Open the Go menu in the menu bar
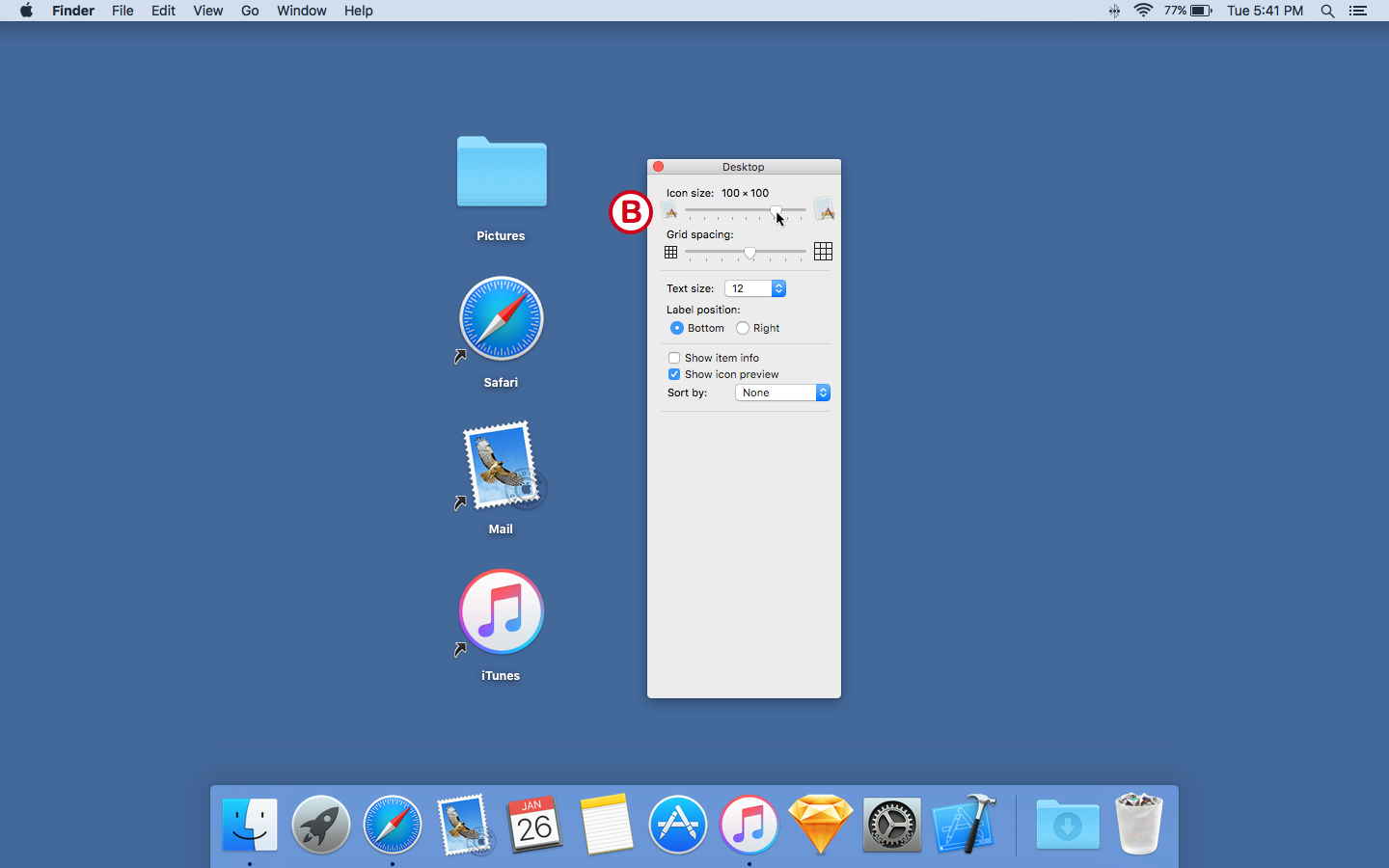The image size is (1389, 868). [x=249, y=11]
